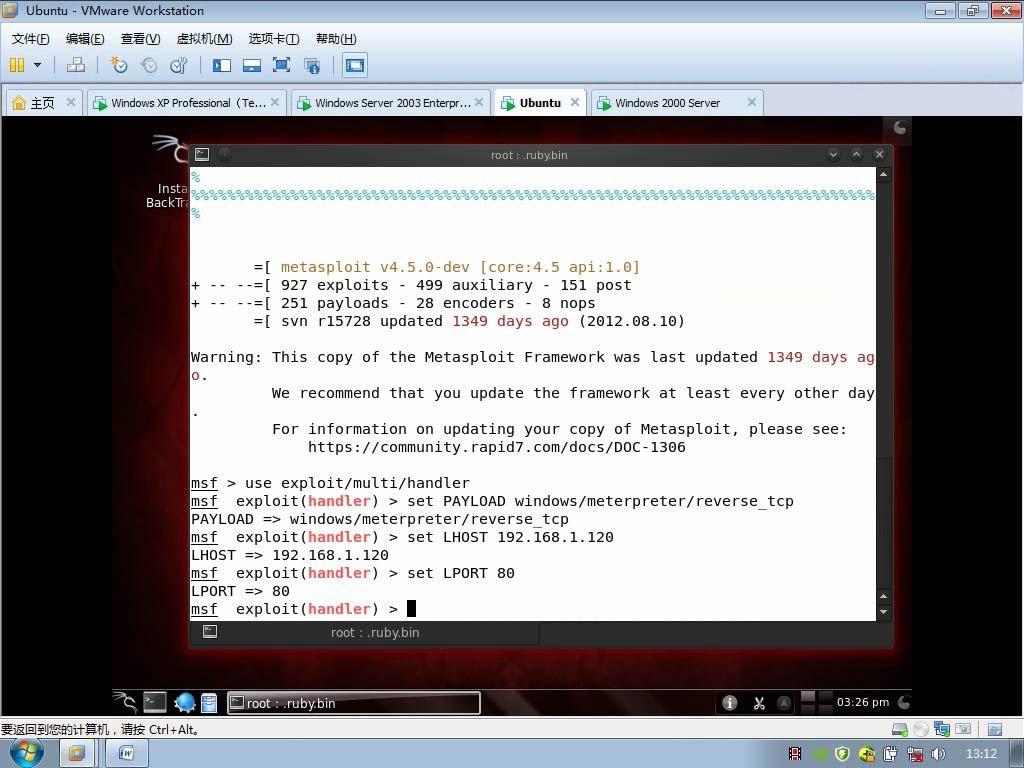Take a snapshot of the virtual machine
1024x768 pixels.
click(118, 65)
